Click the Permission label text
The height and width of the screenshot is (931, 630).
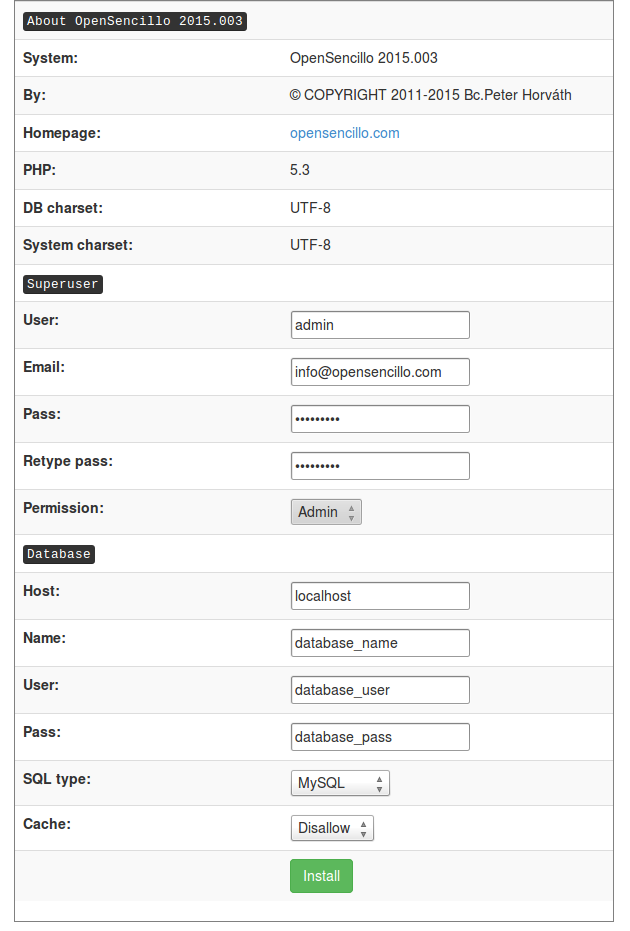point(64,508)
